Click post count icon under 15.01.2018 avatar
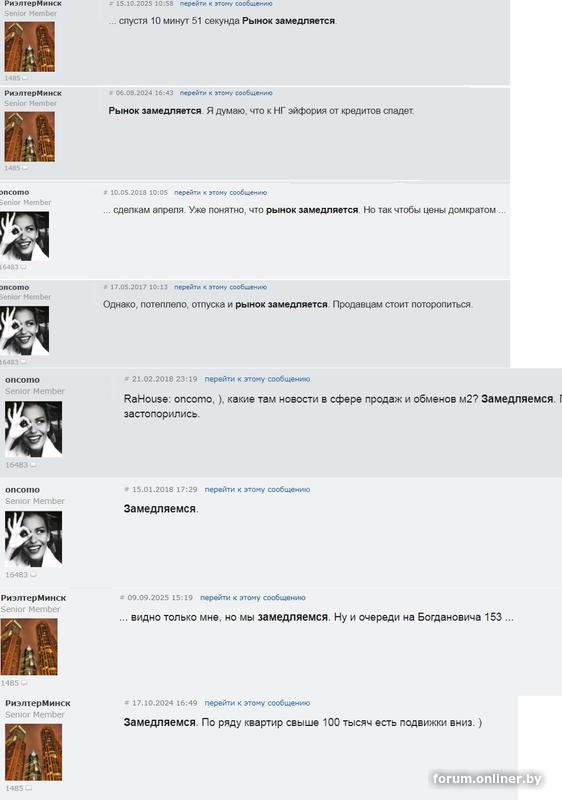Image resolution: width=562 pixels, height=800 pixels. tap(33, 574)
